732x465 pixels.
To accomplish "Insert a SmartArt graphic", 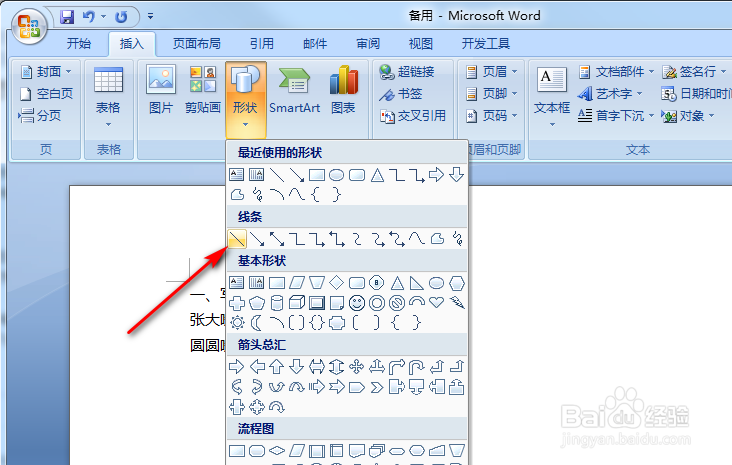I will 295,90.
